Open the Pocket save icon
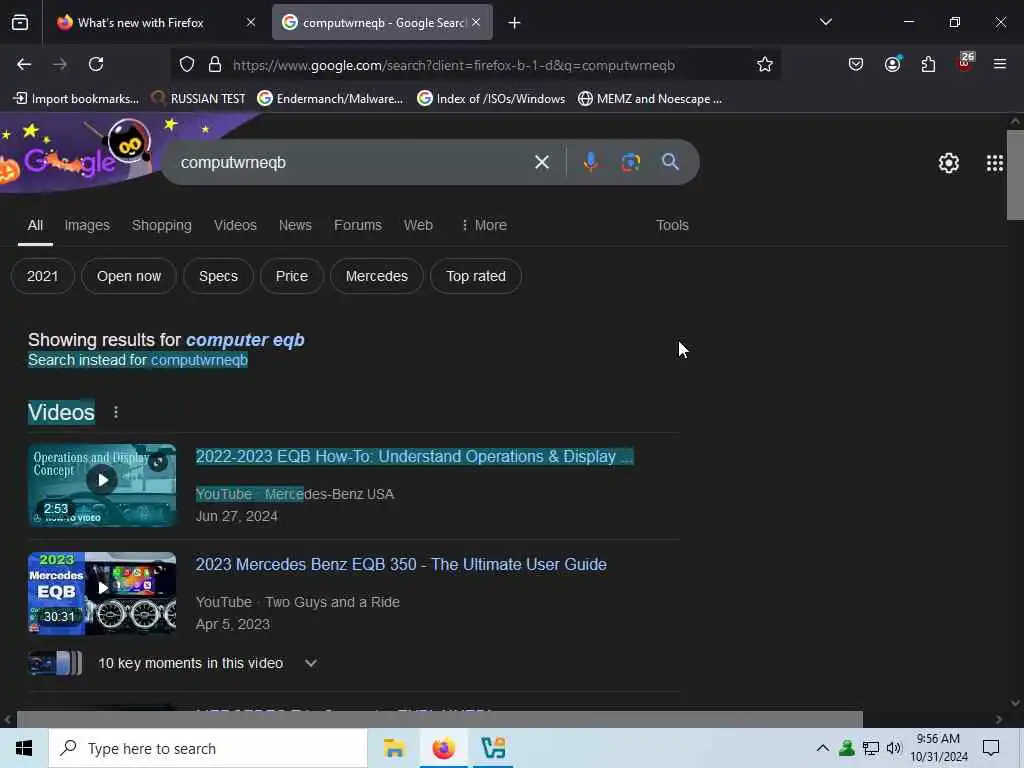The width and height of the screenshot is (1024, 768). point(856,64)
